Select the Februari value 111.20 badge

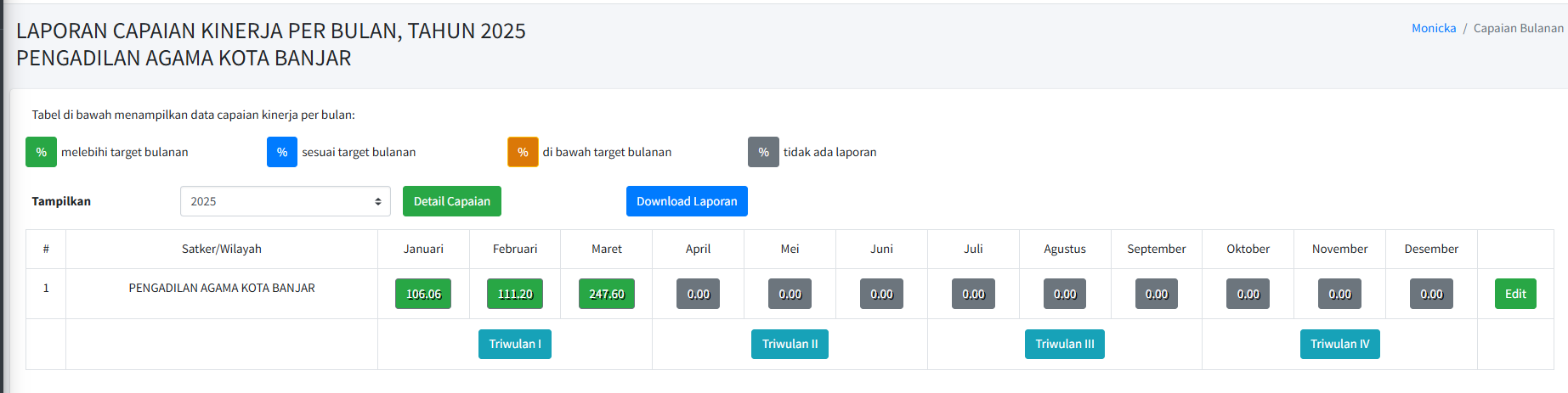coord(515,294)
